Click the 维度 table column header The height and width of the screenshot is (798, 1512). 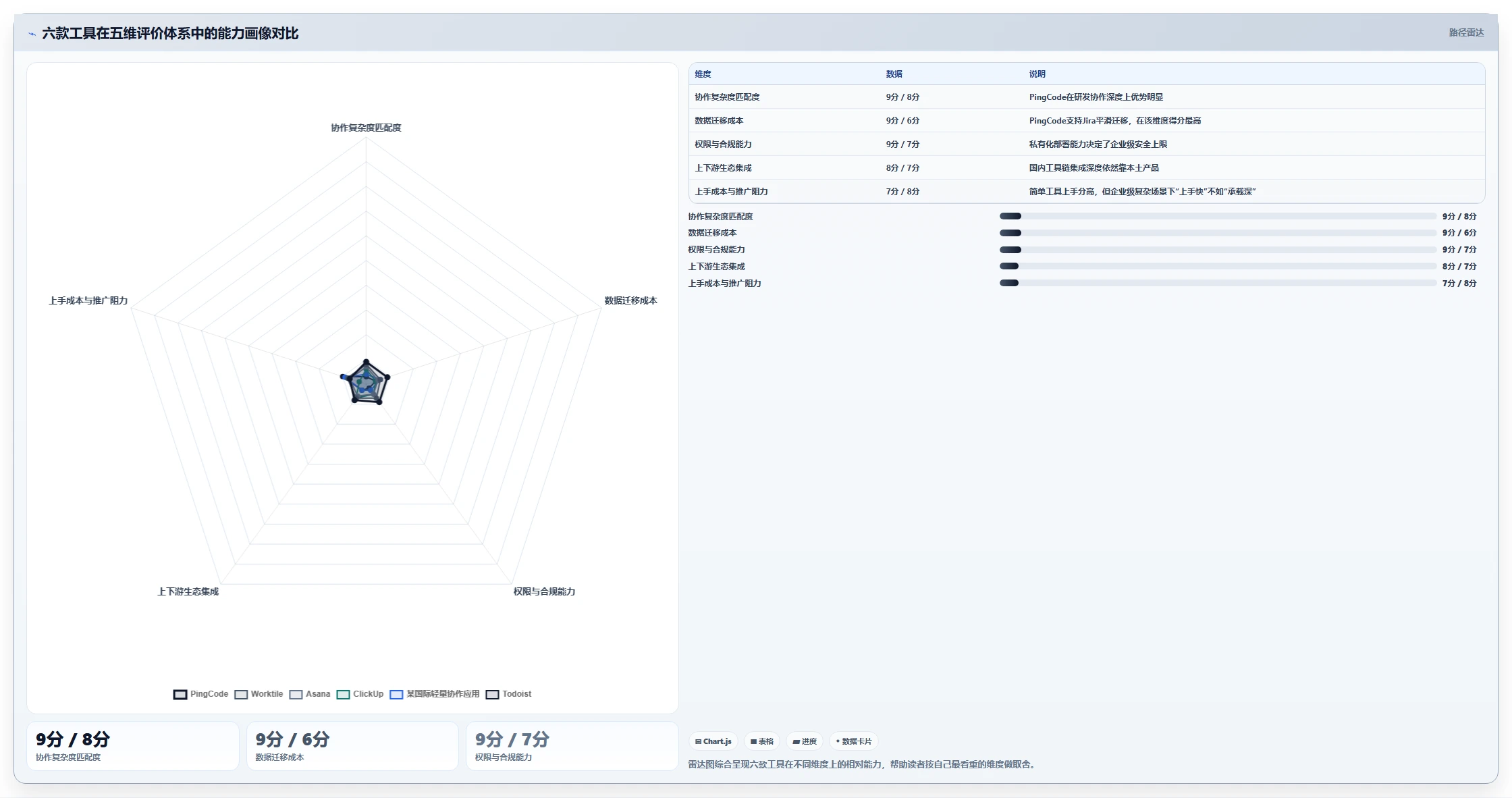(703, 74)
